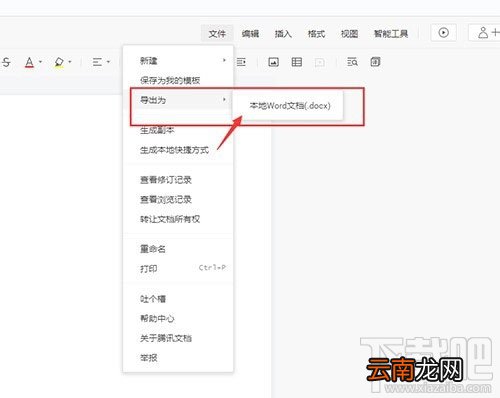Export as 本地Word文档(.docx)
This screenshot has height=398, width=500.
coord(290,106)
